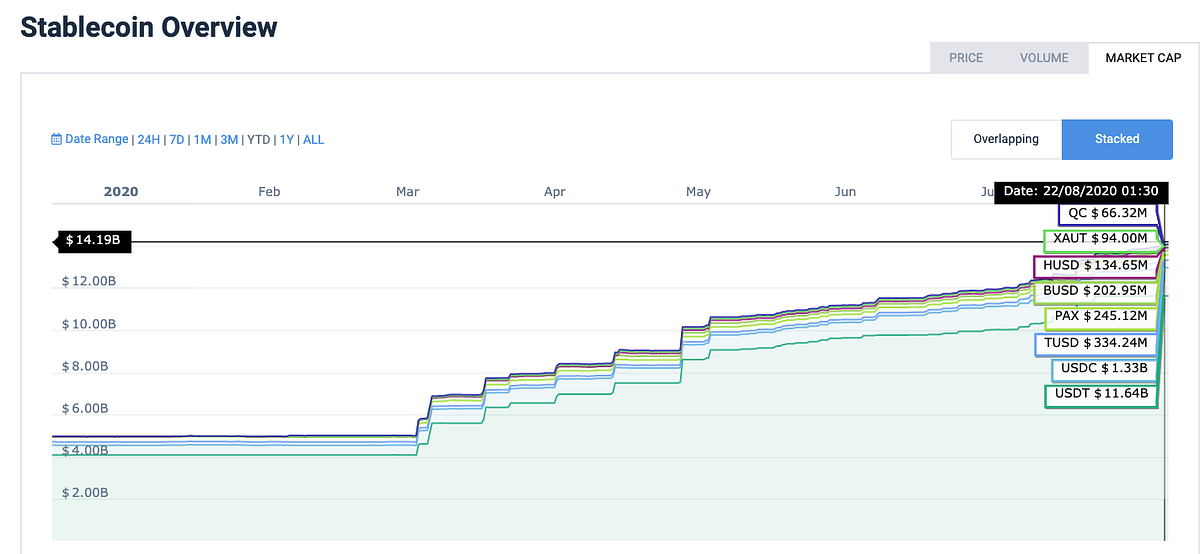Click the Date Range link
Screen dimensions: 1200x554
click(96, 140)
